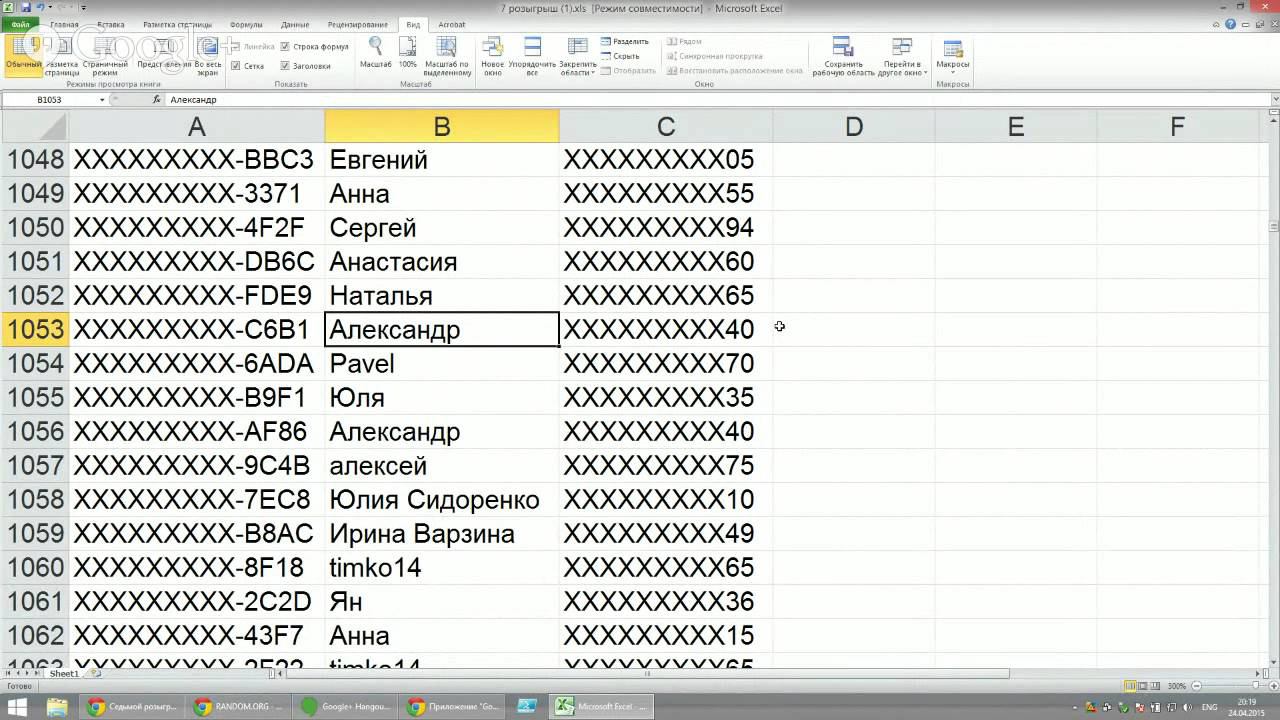Select cell containing Евгений

click(x=442, y=160)
